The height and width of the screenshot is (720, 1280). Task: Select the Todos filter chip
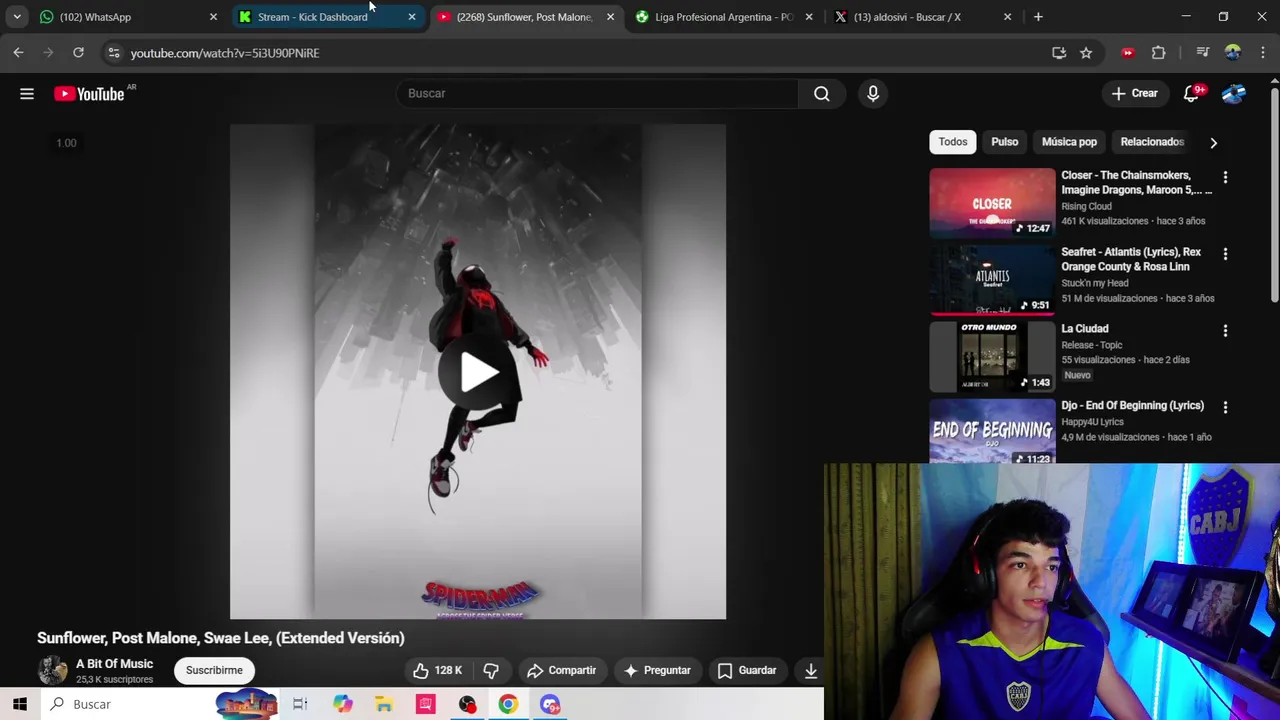tap(953, 142)
